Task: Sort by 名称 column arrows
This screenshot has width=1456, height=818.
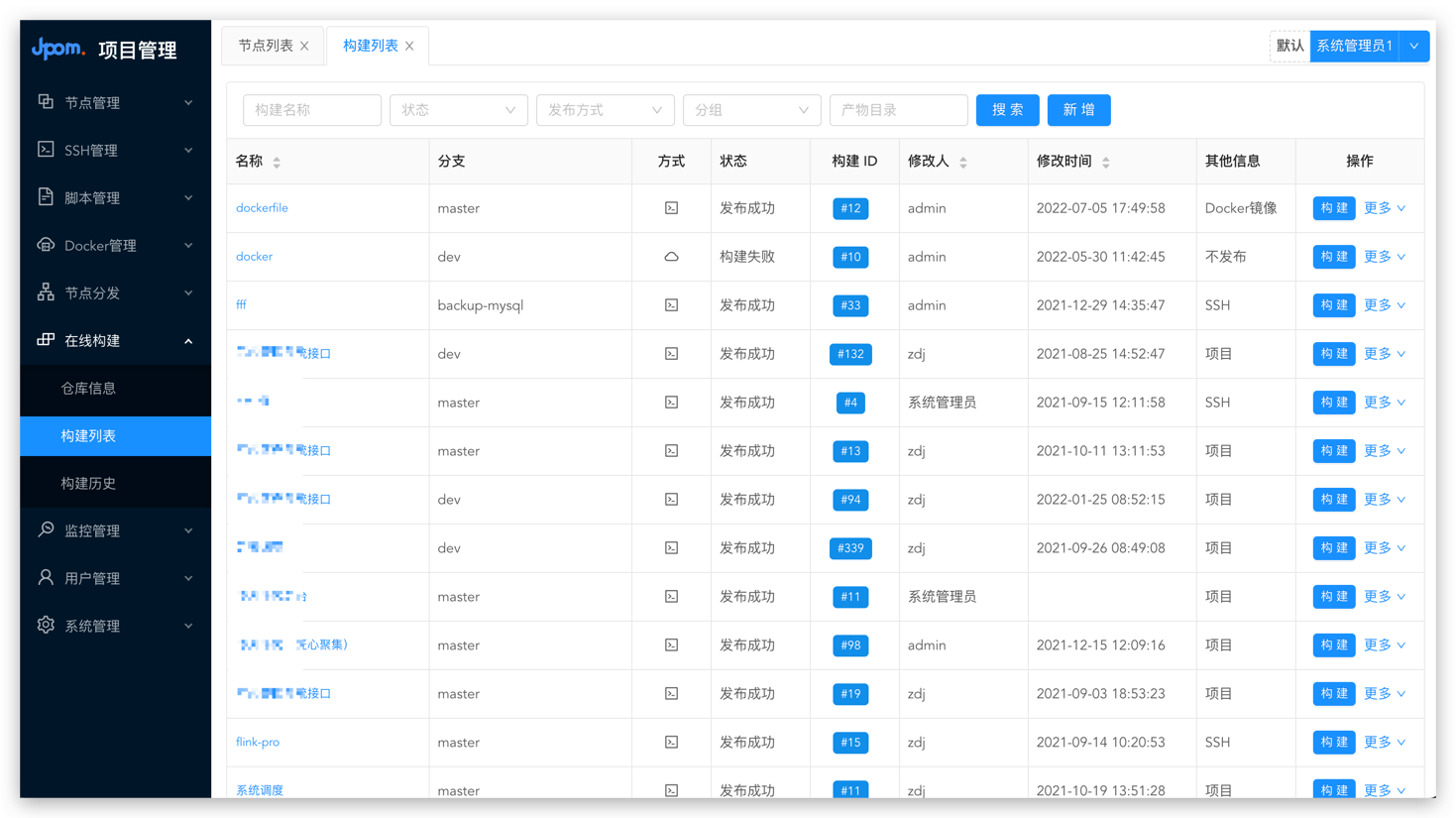Action: click(x=277, y=162)
